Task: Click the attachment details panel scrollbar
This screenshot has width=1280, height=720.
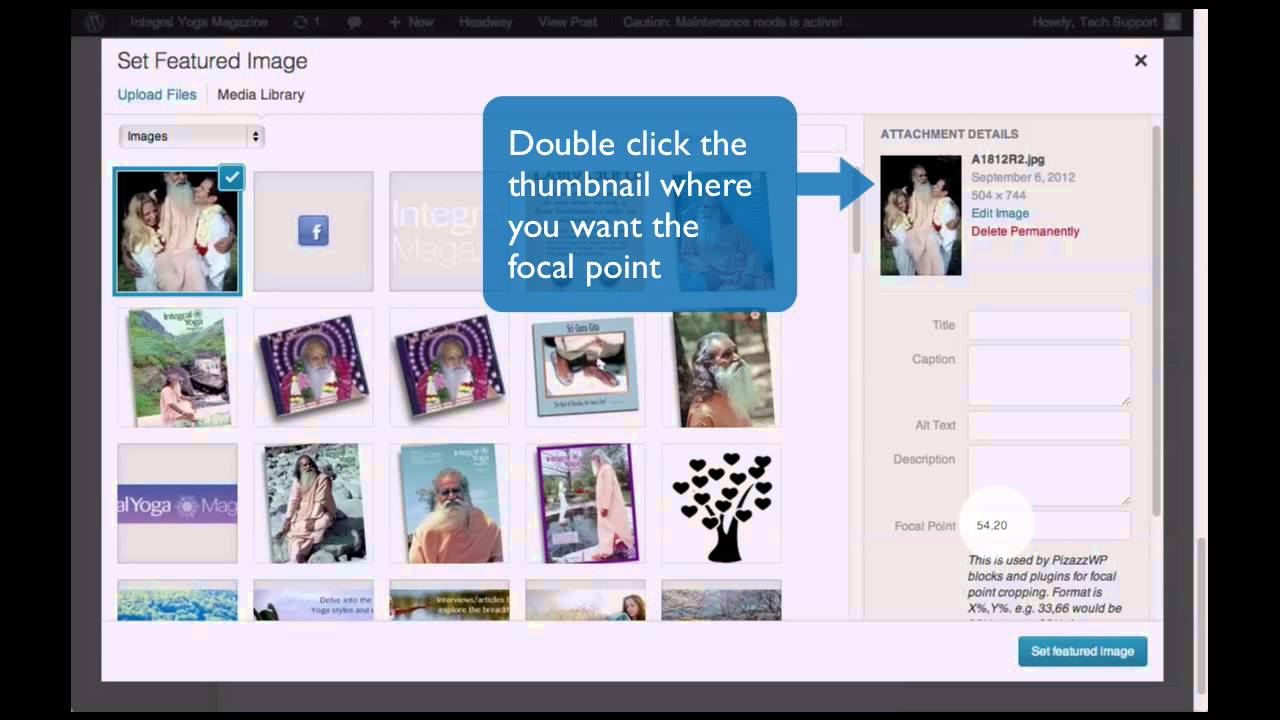Action: (1157, 320)
